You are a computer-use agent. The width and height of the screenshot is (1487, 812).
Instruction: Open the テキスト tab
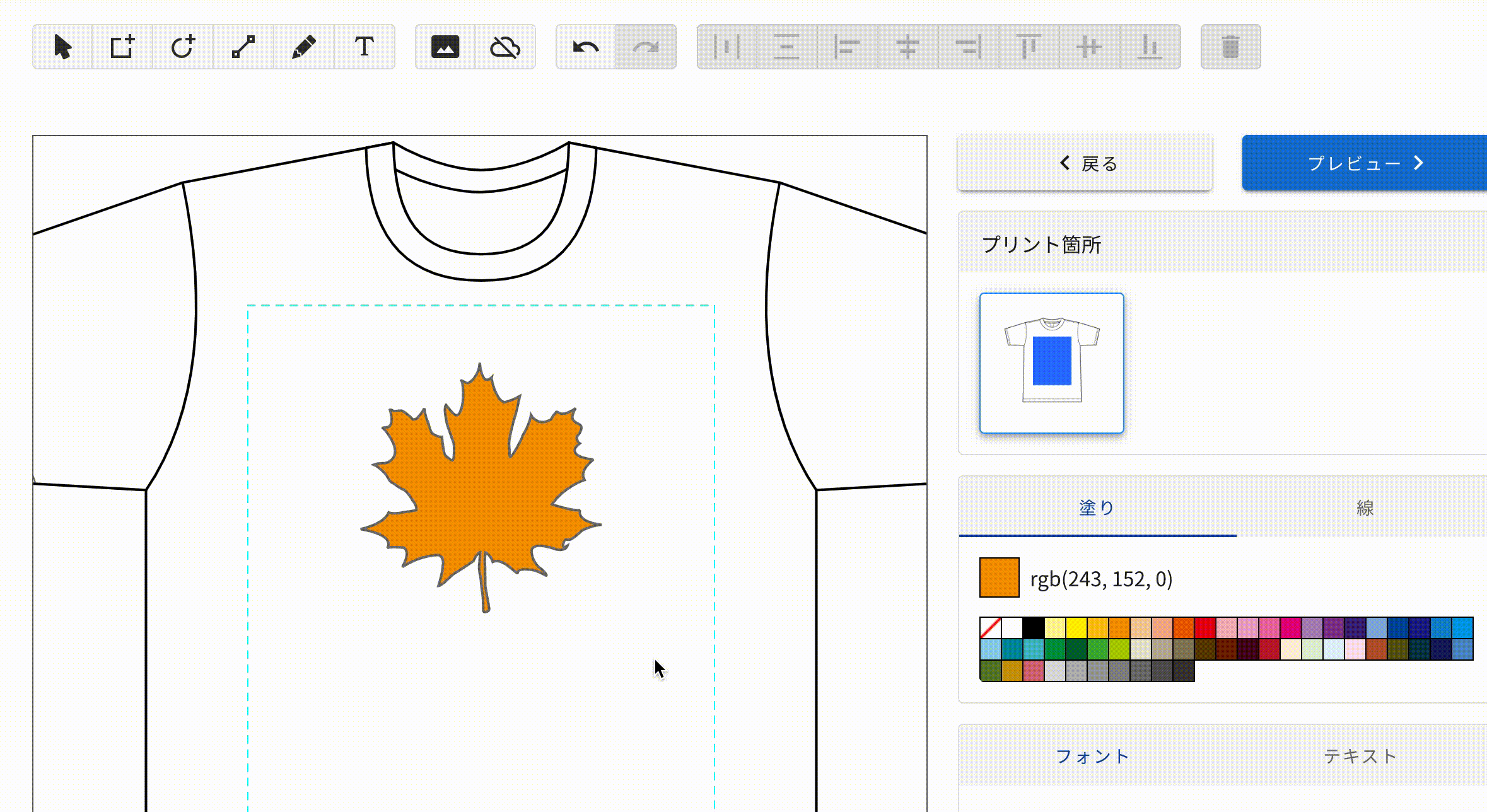pyautogui.click(x=1360, y=756)
